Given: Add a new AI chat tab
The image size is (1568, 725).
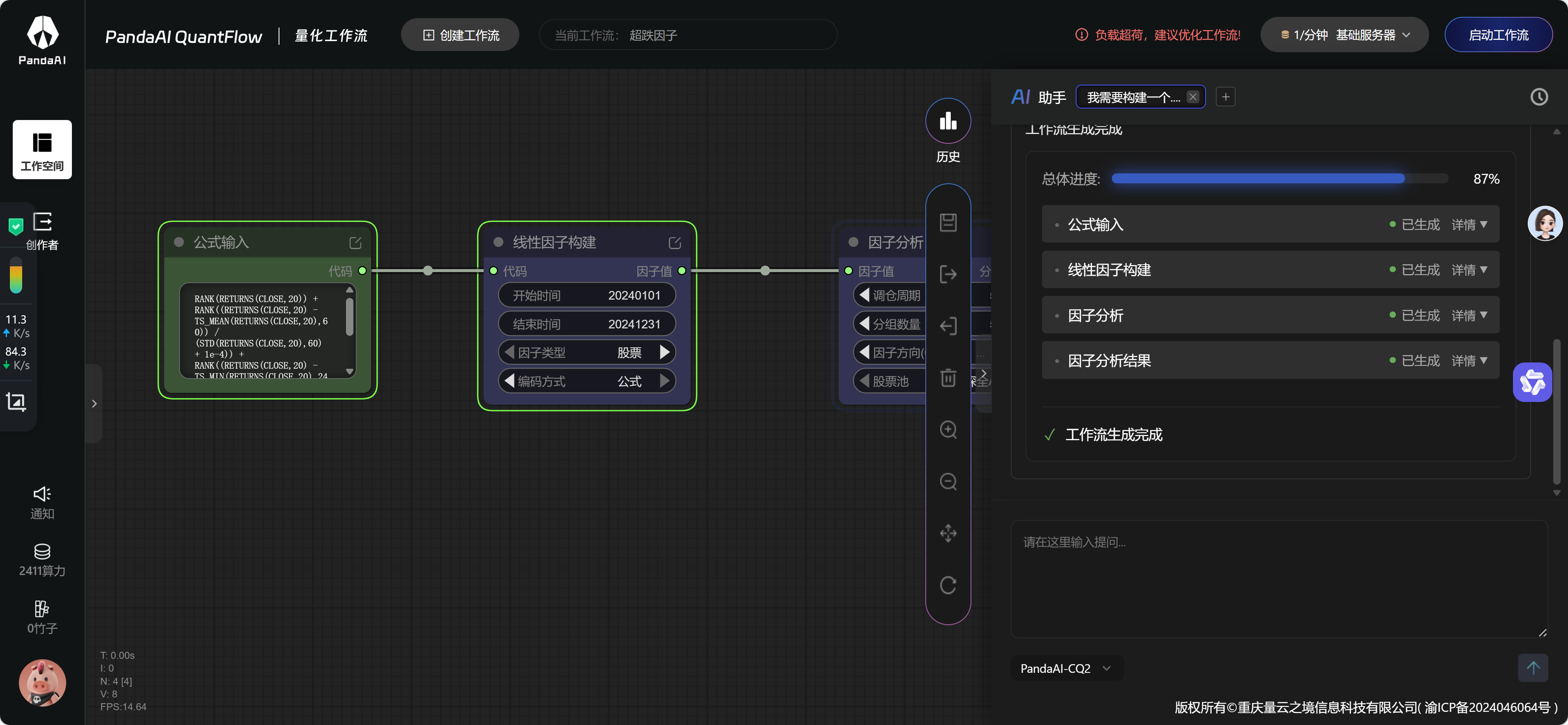Looking at the screenshot, I should (x=1225, y=97).
